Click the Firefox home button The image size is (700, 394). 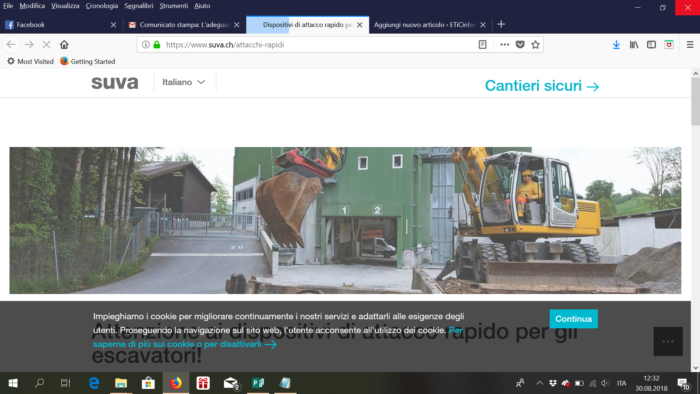click(64, 45)
